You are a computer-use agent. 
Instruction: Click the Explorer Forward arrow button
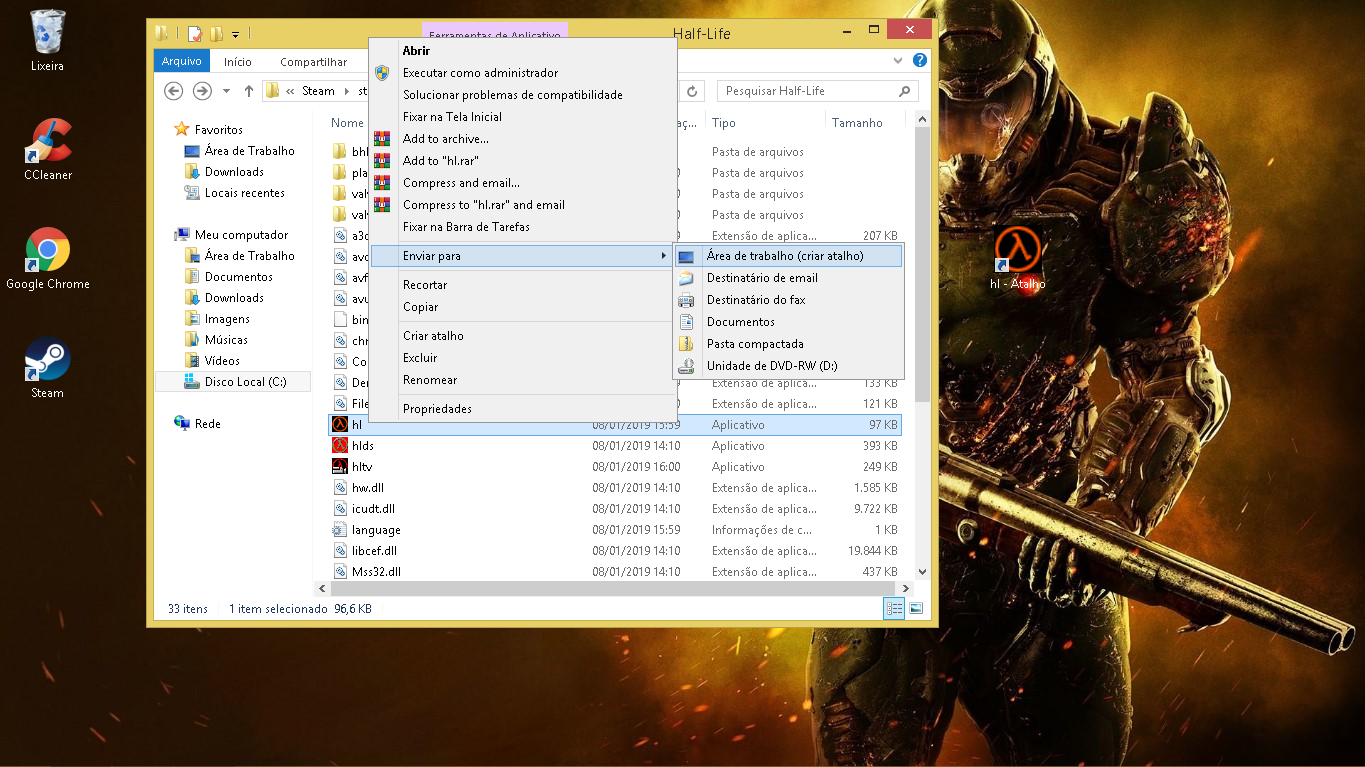point(202,91)
